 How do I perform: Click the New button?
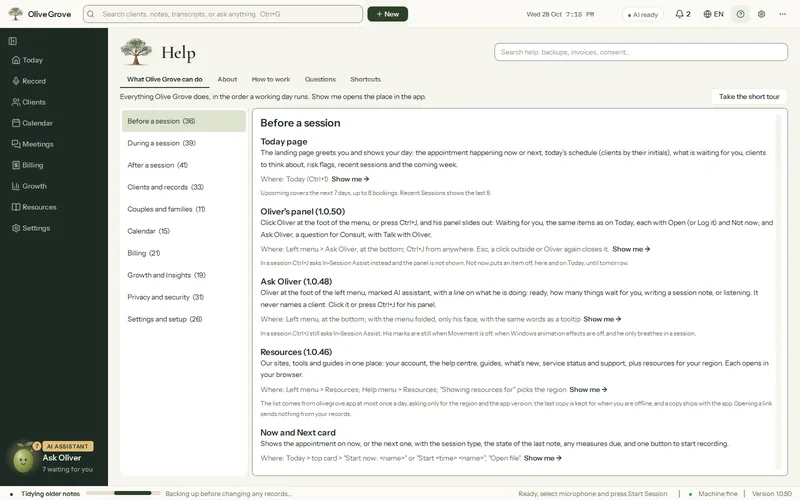[x=387, y=14]
